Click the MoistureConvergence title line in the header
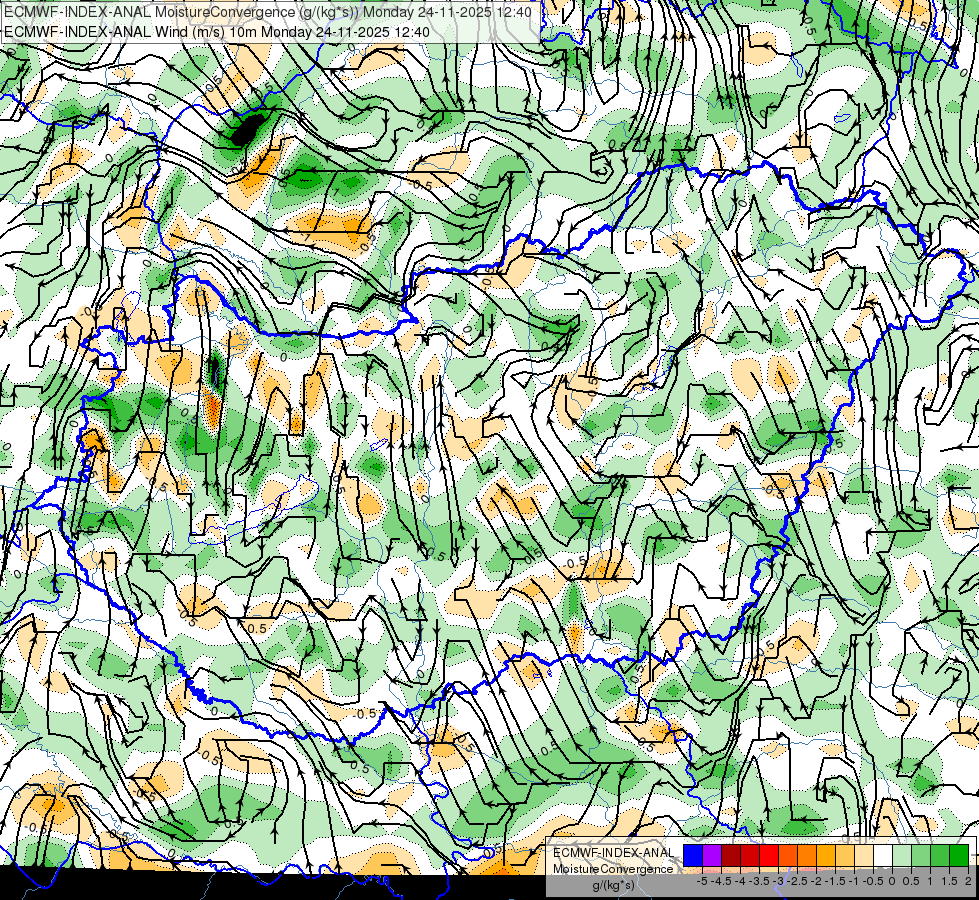Viewport: 979px width, 900px height. click(268, 12)
